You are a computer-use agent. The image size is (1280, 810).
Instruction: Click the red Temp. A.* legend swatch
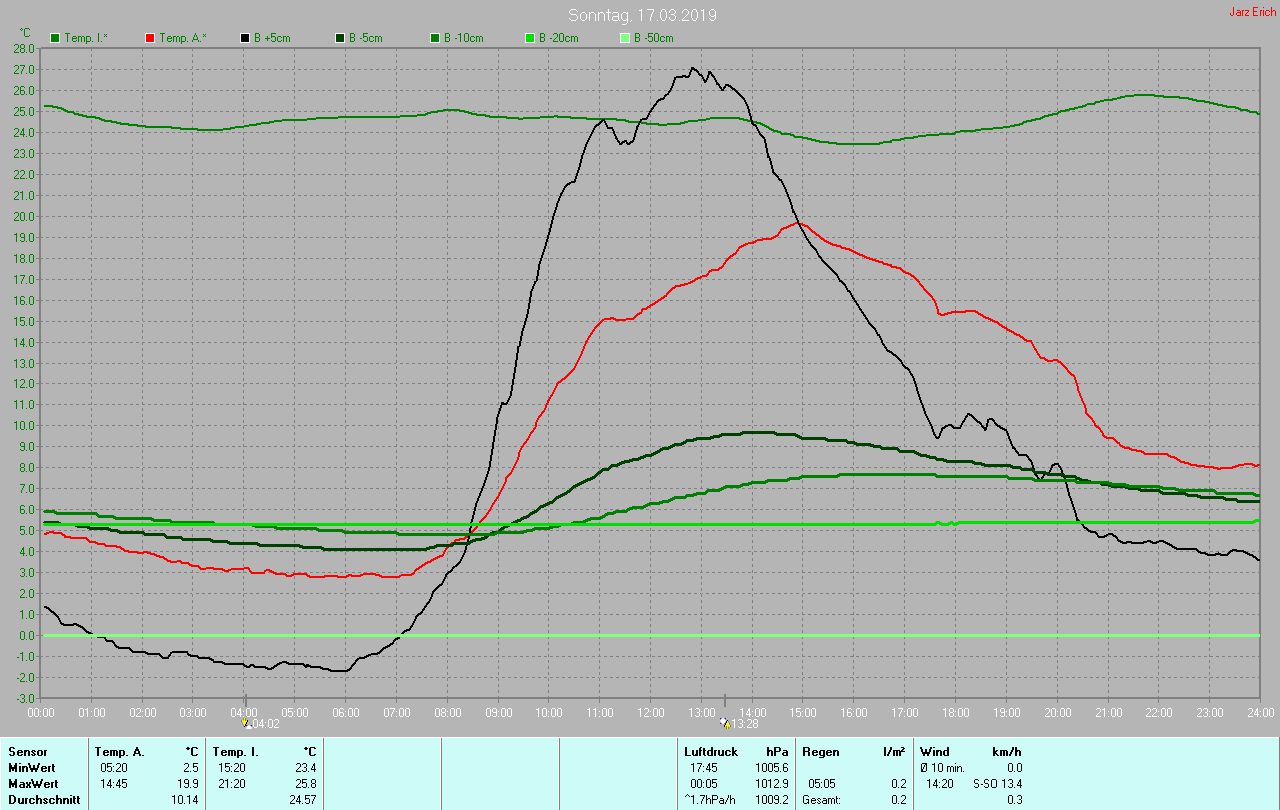coord(150,38)
